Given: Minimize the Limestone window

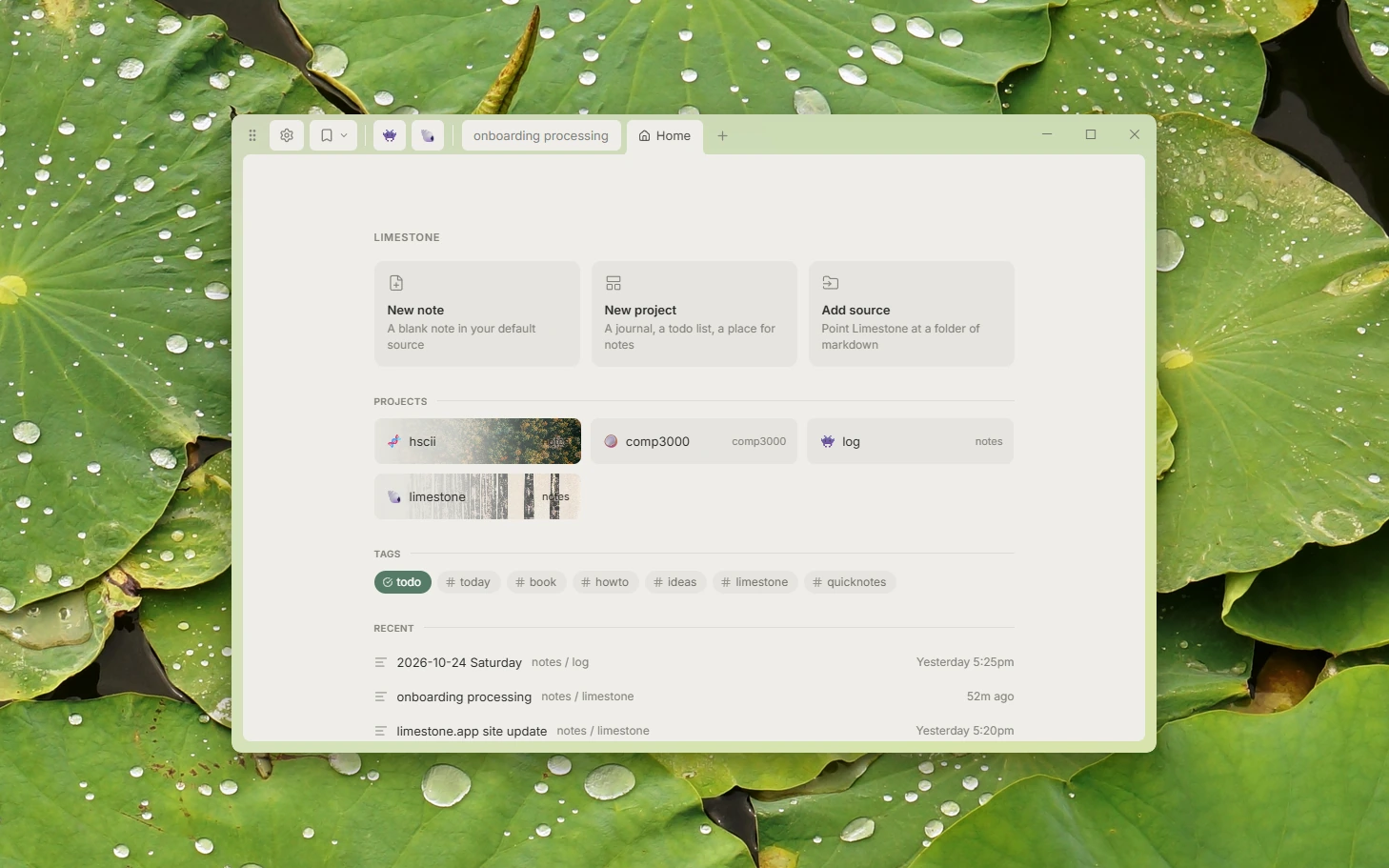Looking at the screenshot, I should pos(1047,134).
